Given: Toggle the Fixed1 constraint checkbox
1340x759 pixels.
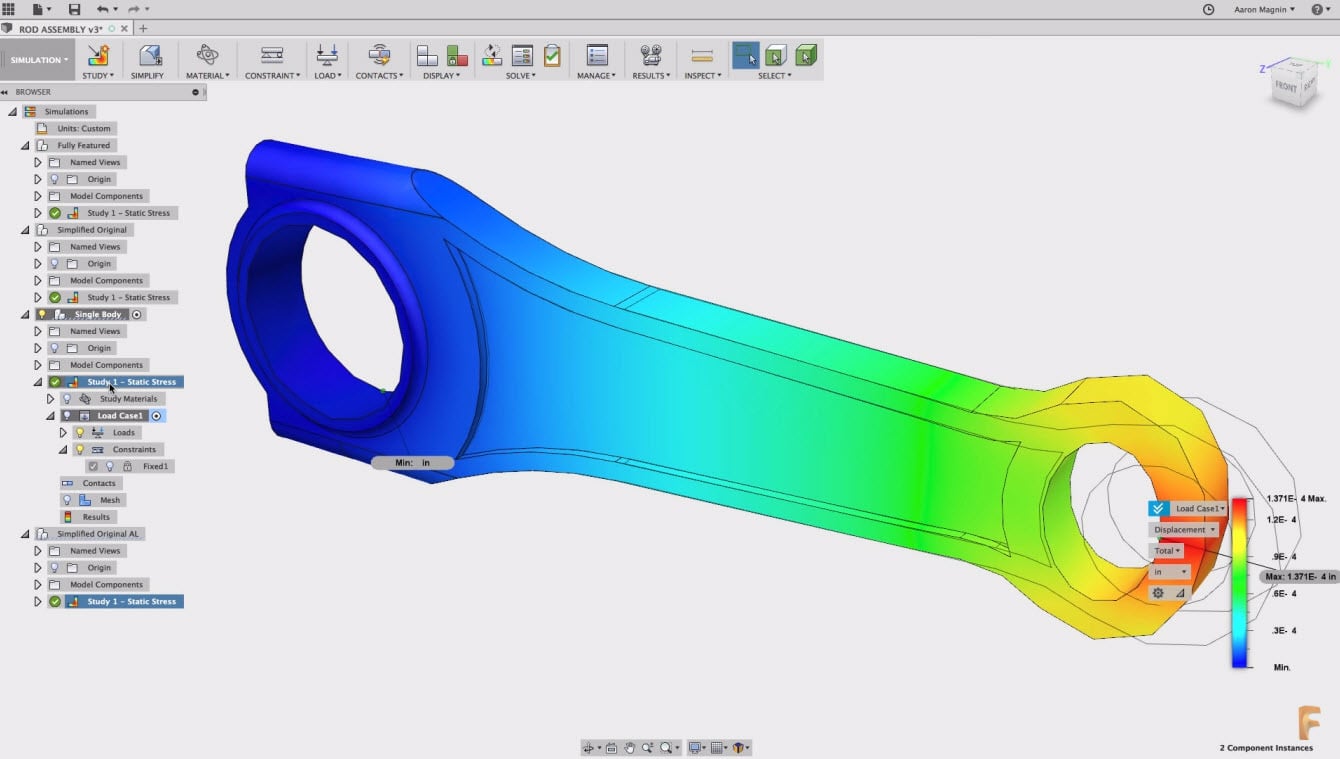Looking at the screenshot, I should click(93, 466).
